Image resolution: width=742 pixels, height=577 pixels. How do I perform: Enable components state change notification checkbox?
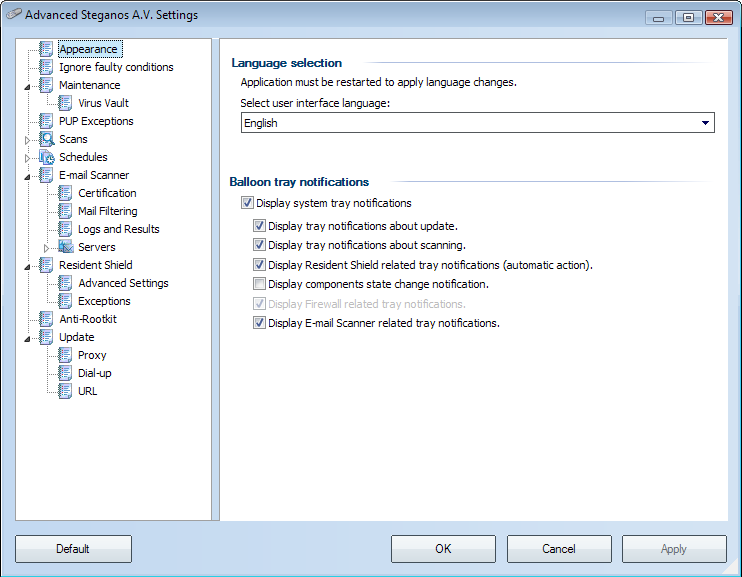[259, 284]
